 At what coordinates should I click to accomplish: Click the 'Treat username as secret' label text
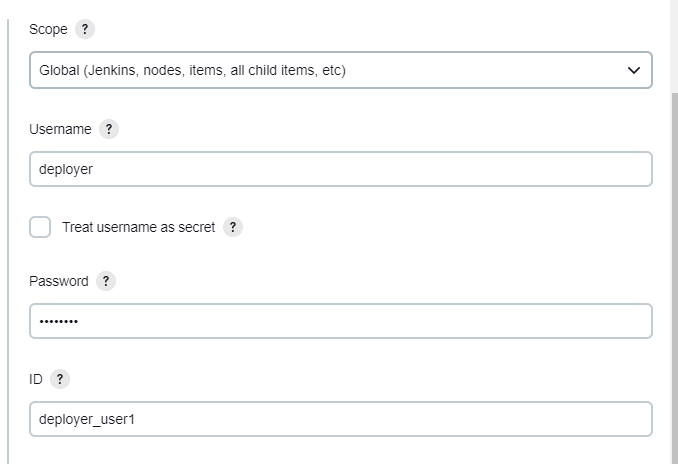(138, 227)
